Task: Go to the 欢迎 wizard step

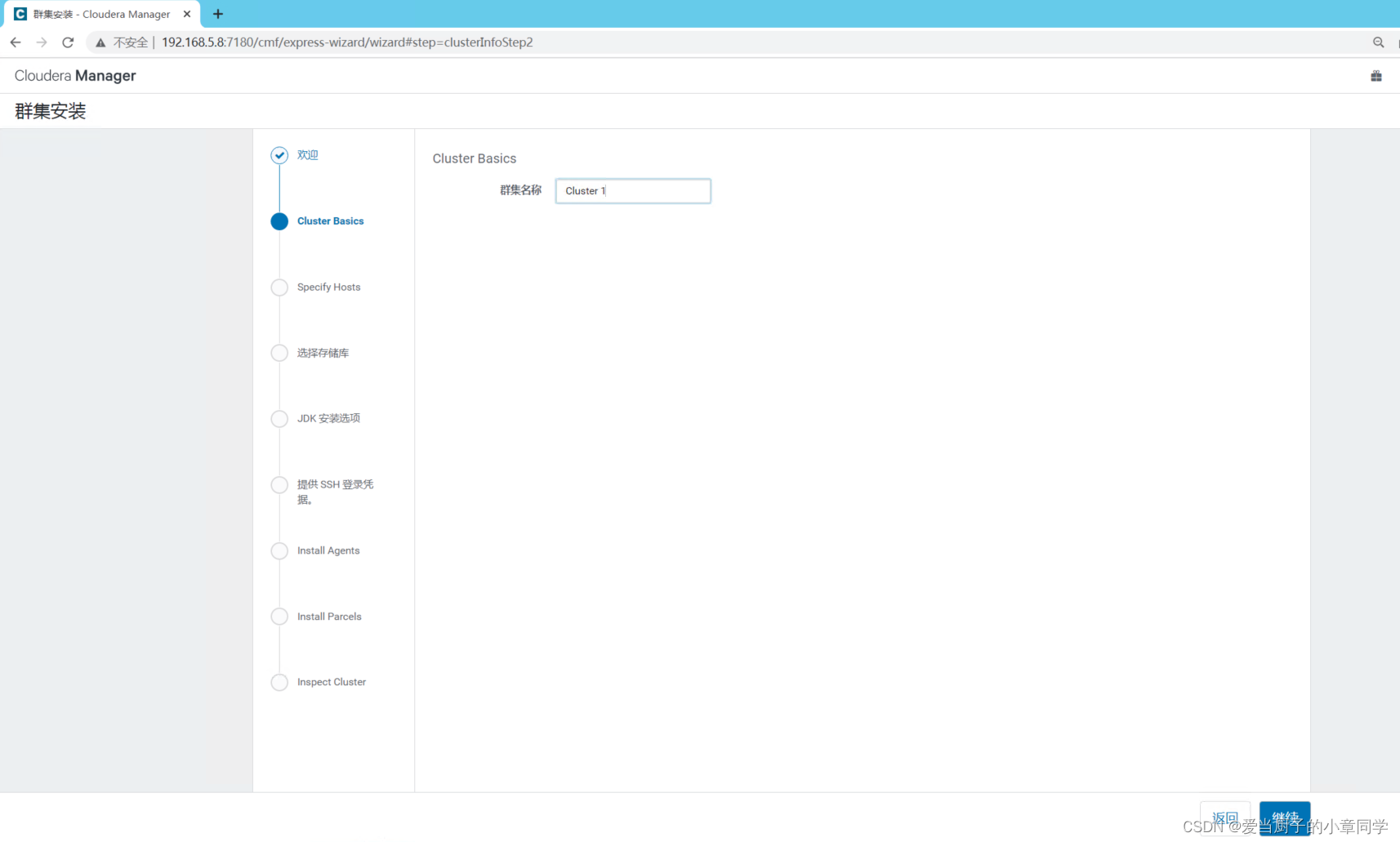Action: pyautogui.click(x=308, y=155)
